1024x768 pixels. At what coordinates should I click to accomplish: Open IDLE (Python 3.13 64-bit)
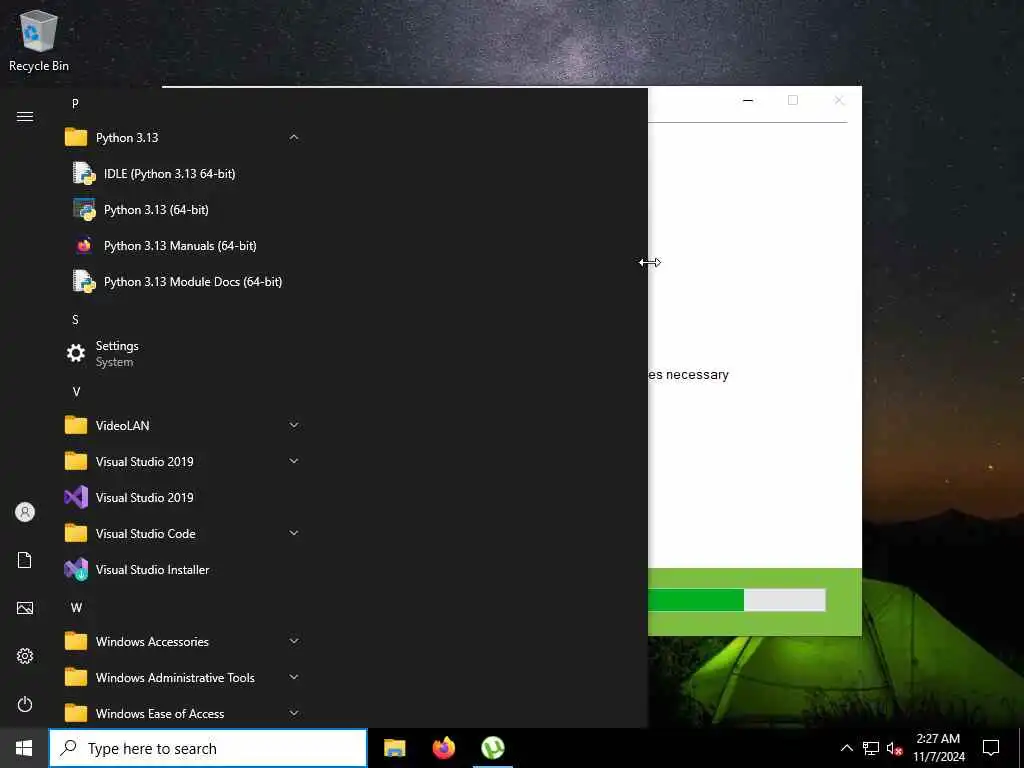(x=183, y=174)
